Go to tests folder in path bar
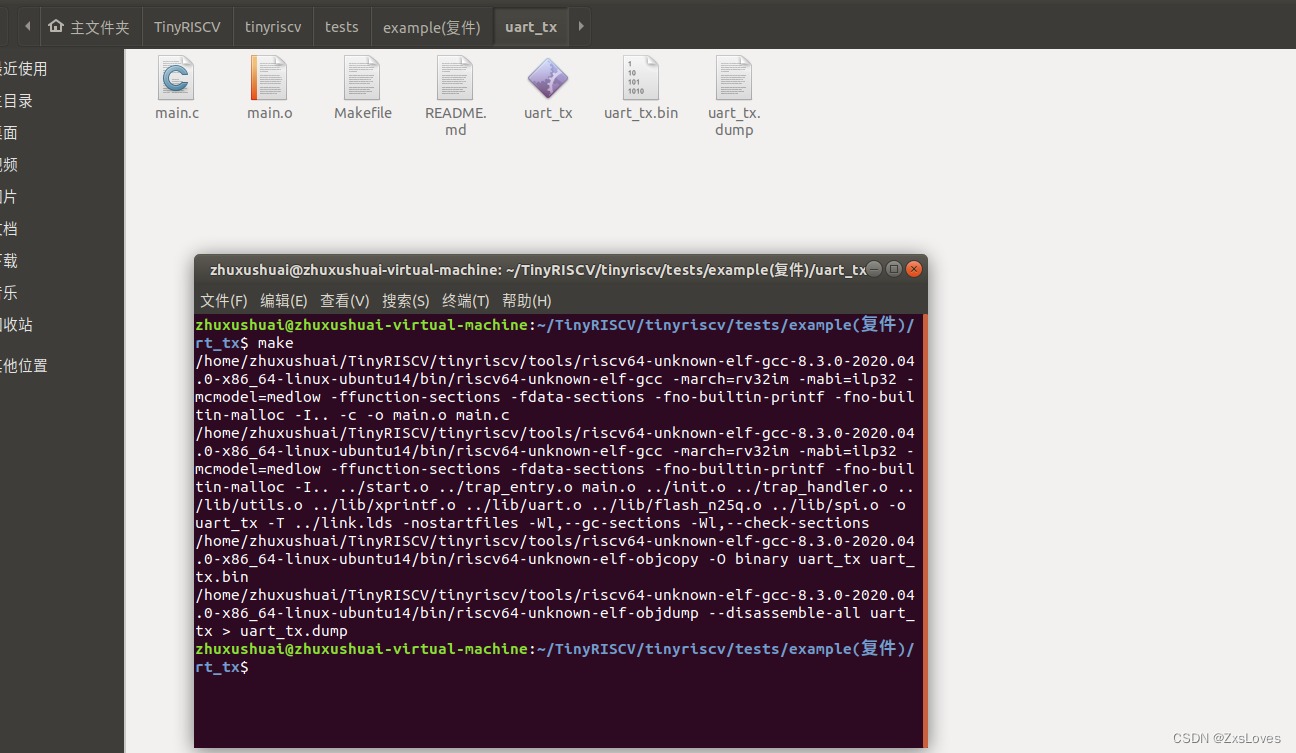Screen dimensions: 1296x753 tap(342, 27)
